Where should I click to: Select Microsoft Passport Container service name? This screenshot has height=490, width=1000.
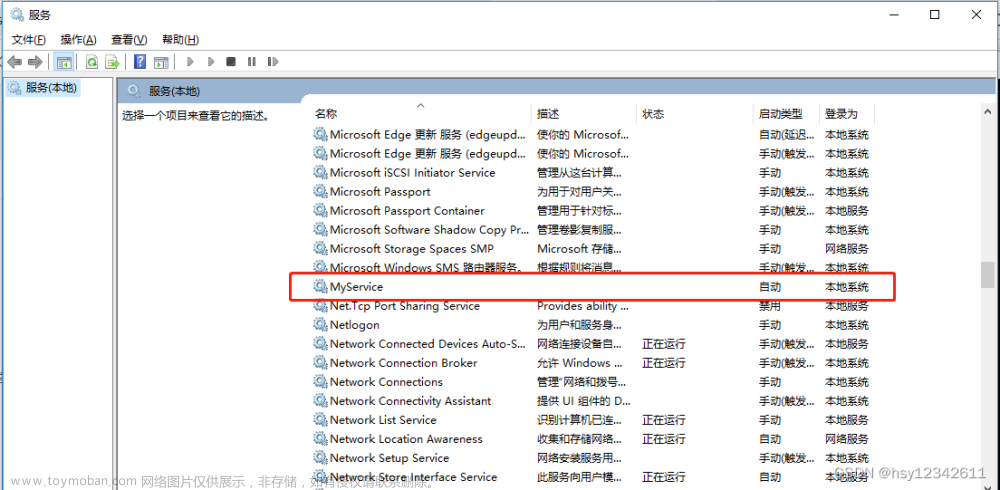pos(408,211)
